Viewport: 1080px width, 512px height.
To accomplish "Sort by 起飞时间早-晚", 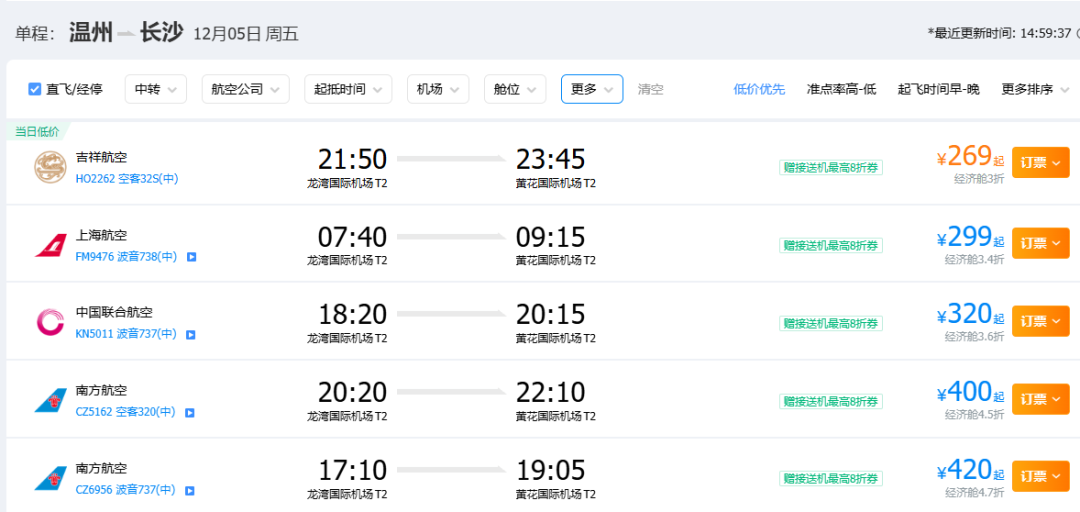I will coord(938,89).
